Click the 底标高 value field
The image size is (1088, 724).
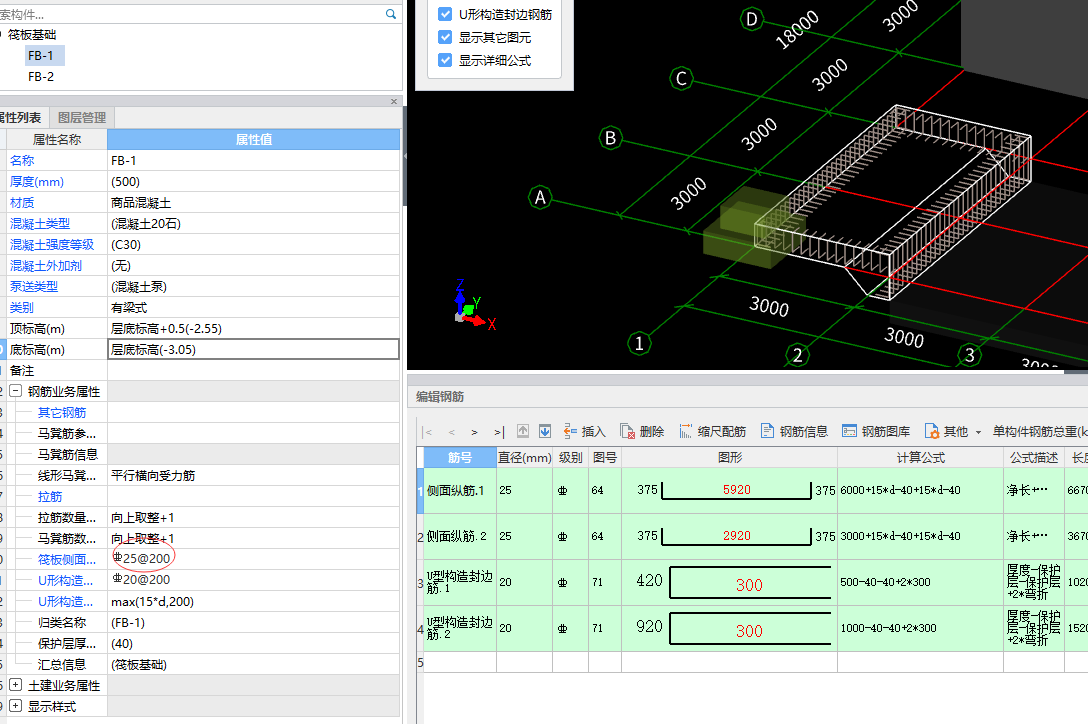pyautogui.click(x=253, y=349)
